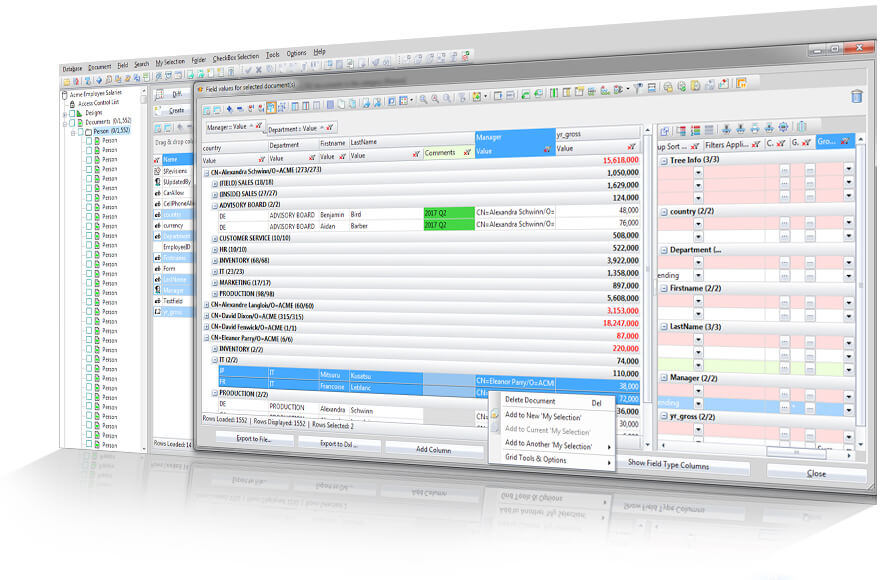
Task: Click the zoom in magnifier toolbar icon
Action: 423,99
